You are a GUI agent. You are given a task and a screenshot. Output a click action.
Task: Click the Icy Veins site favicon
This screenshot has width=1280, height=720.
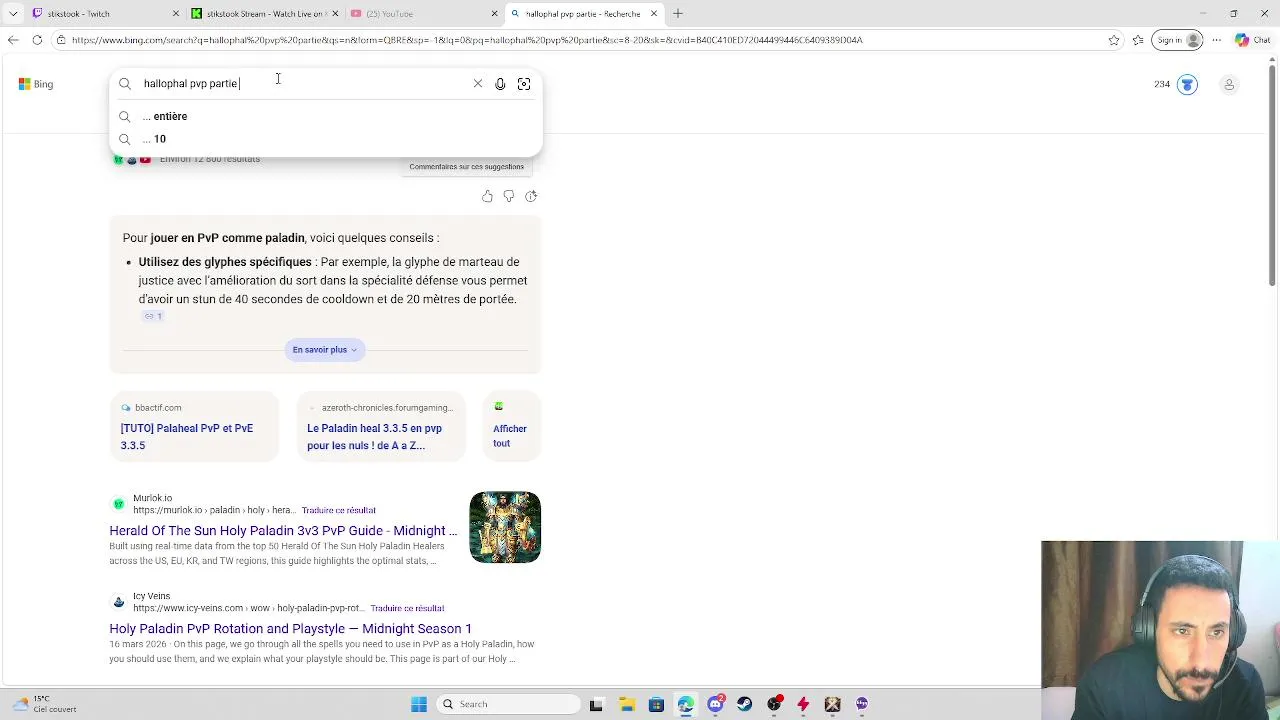point(119,602)
